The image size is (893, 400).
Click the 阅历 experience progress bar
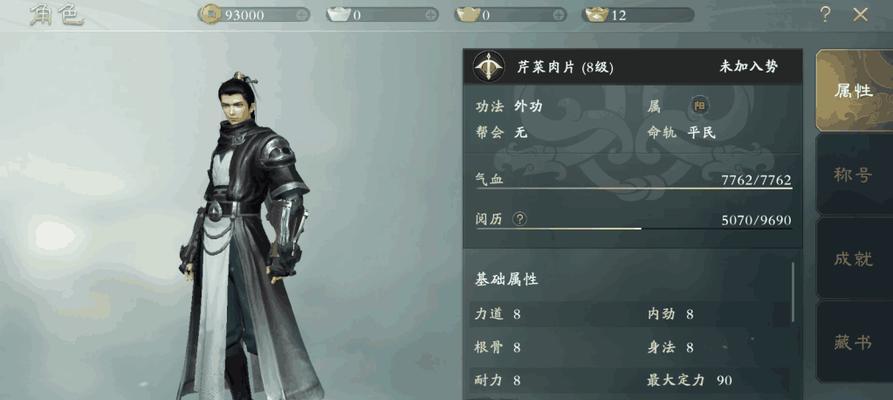coord(634,229)
